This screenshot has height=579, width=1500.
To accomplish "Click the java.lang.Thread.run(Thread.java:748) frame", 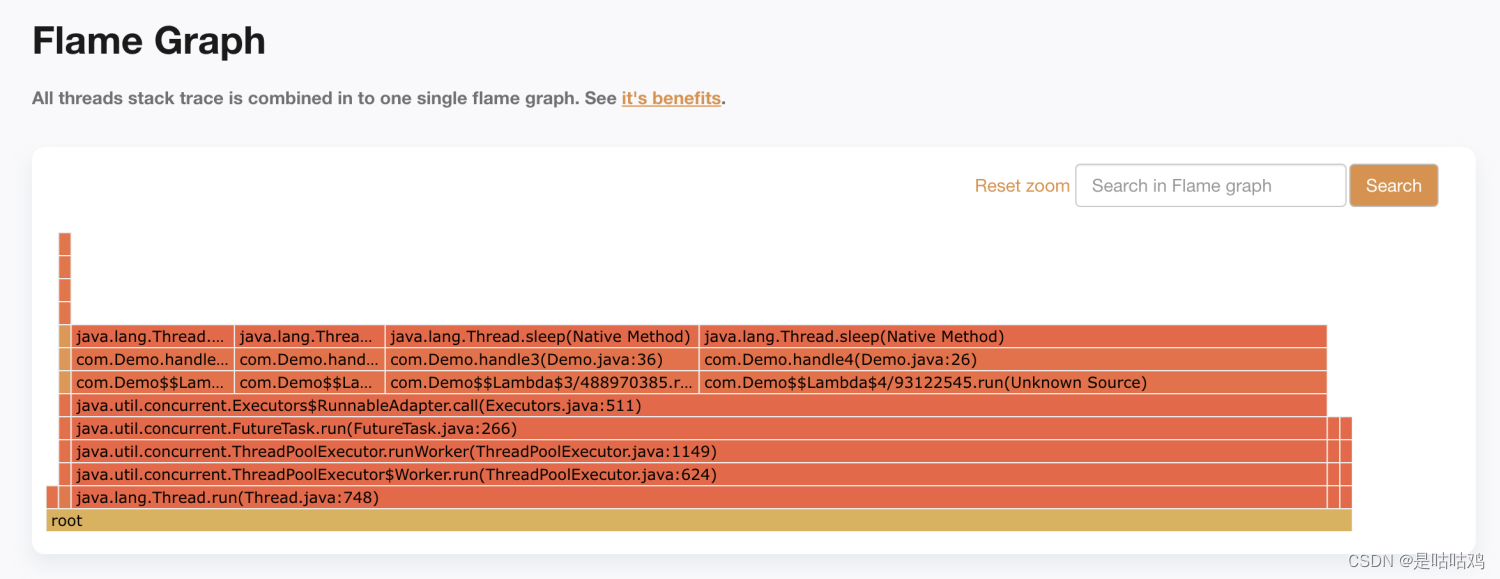I will point(699,497).
